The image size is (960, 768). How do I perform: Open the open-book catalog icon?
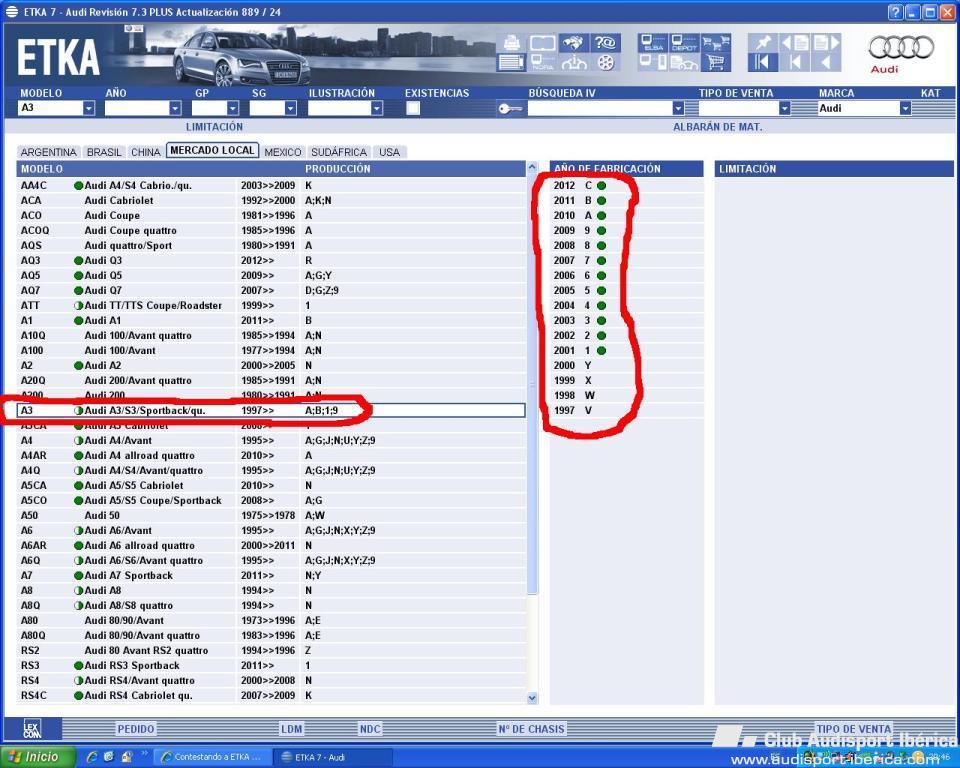542,43
